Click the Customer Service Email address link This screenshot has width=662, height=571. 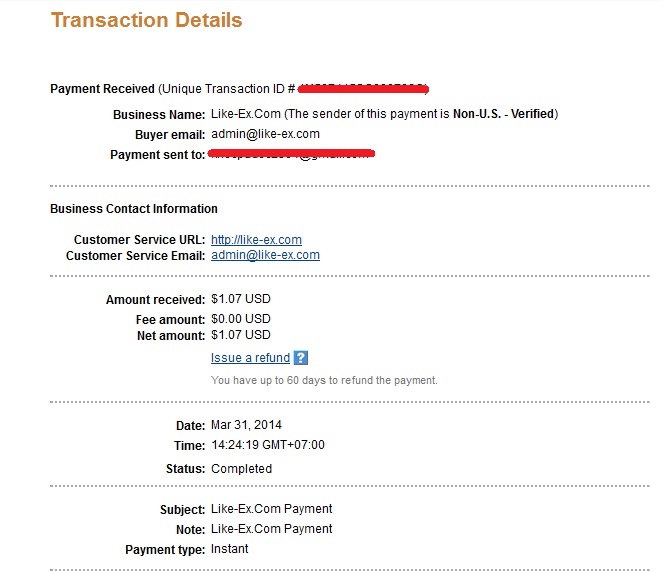click(x=265, y=255)
